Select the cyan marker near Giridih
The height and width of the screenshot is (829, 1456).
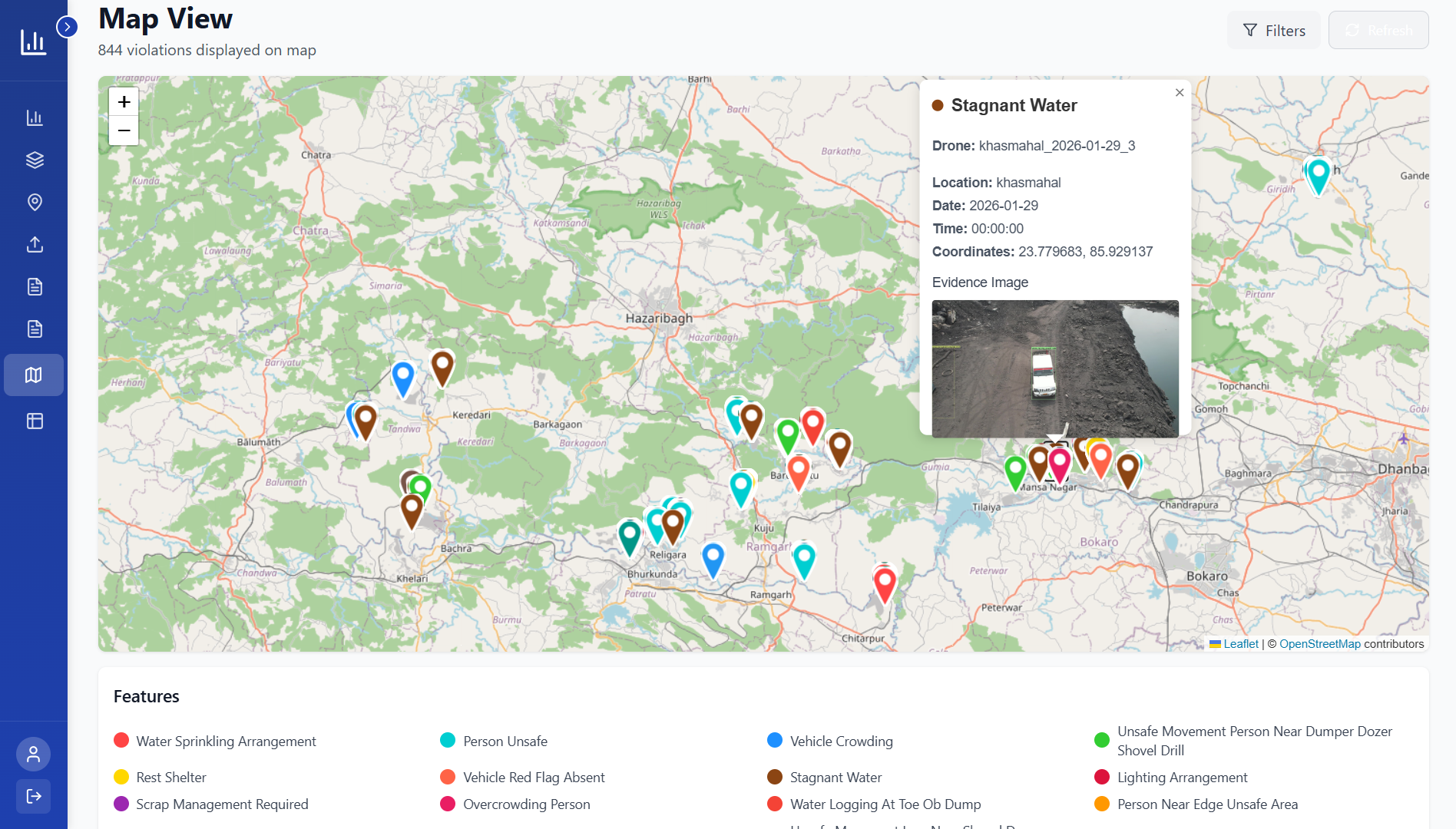point(1319,175)
